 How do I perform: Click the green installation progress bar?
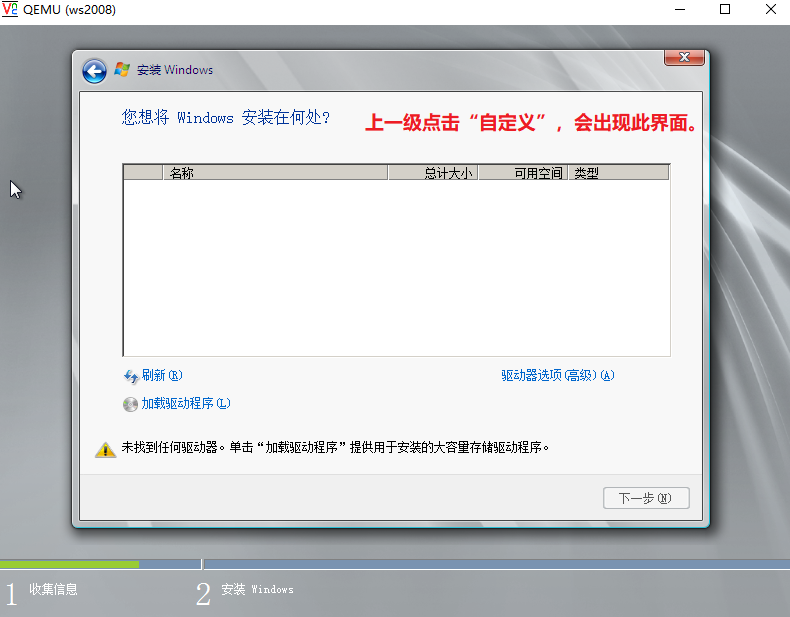coord(70,565)
